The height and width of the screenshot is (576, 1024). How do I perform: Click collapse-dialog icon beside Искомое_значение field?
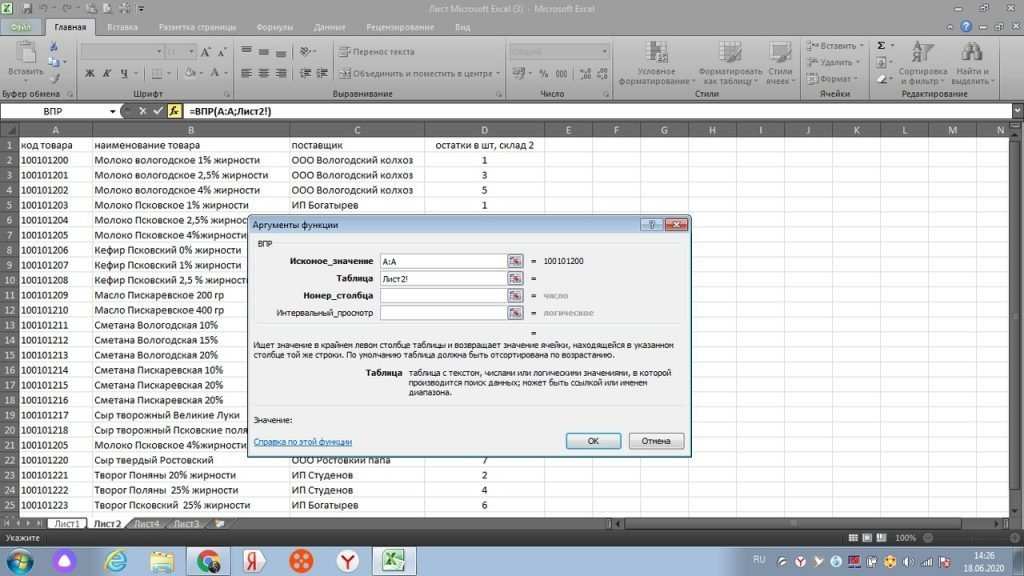coord(516,261)
